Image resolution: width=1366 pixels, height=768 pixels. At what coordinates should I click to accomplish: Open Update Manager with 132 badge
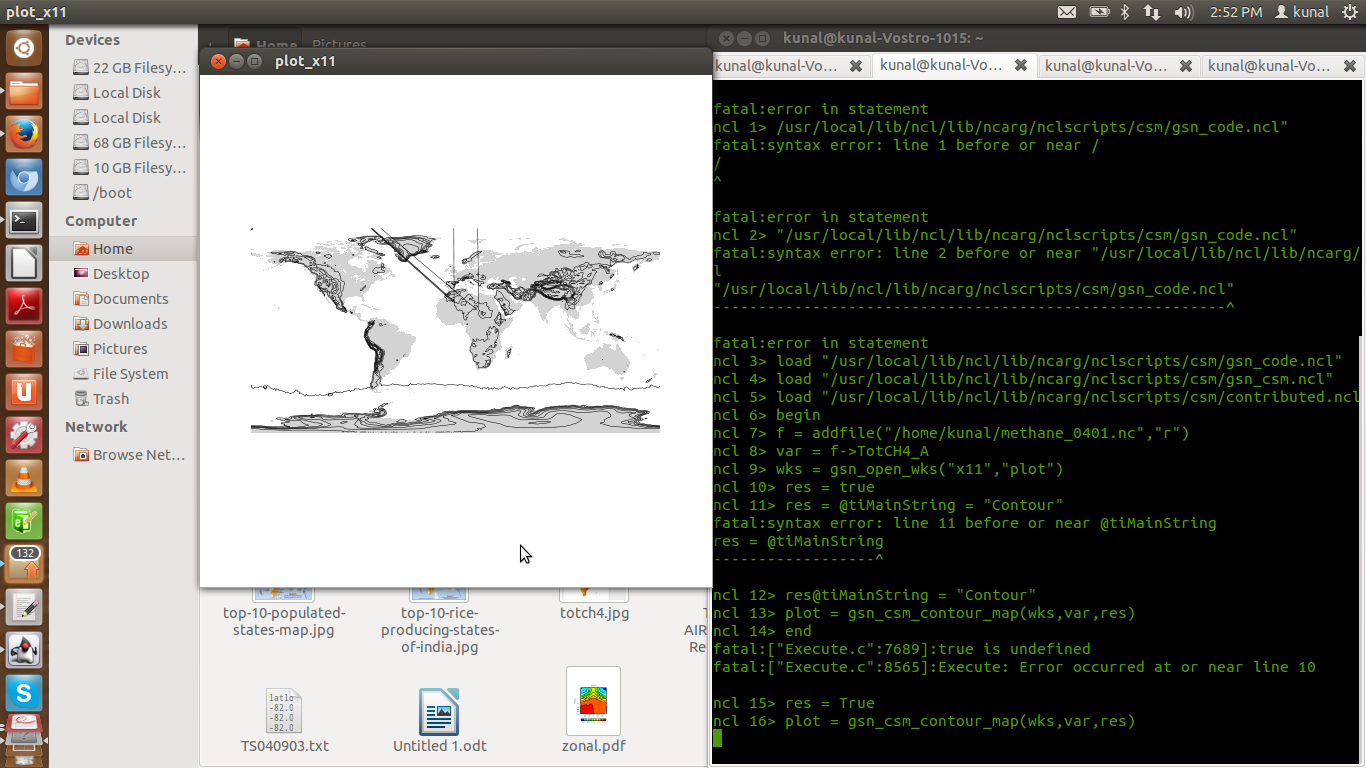click(x=24, y=563)
